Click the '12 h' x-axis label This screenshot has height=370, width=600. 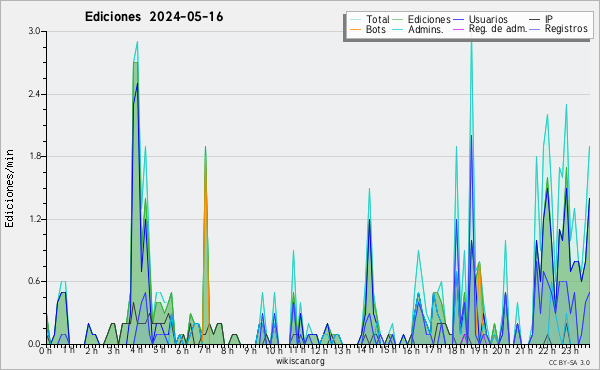coord(319,350)
